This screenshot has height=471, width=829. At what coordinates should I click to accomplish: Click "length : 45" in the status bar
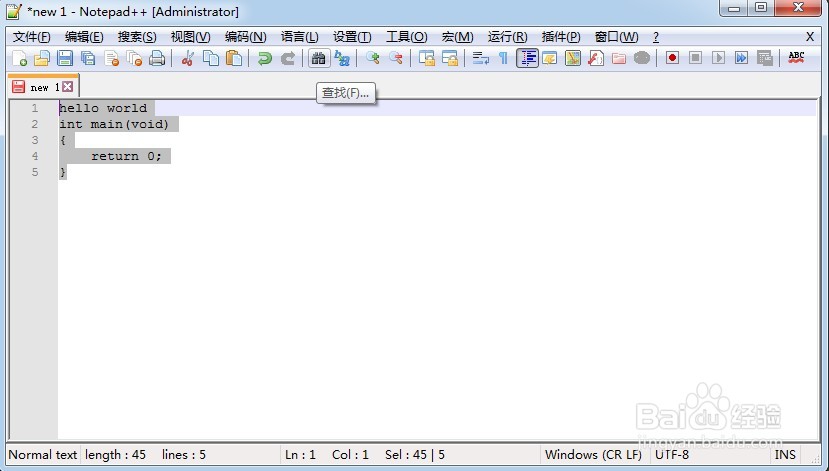tap(115, 455)
